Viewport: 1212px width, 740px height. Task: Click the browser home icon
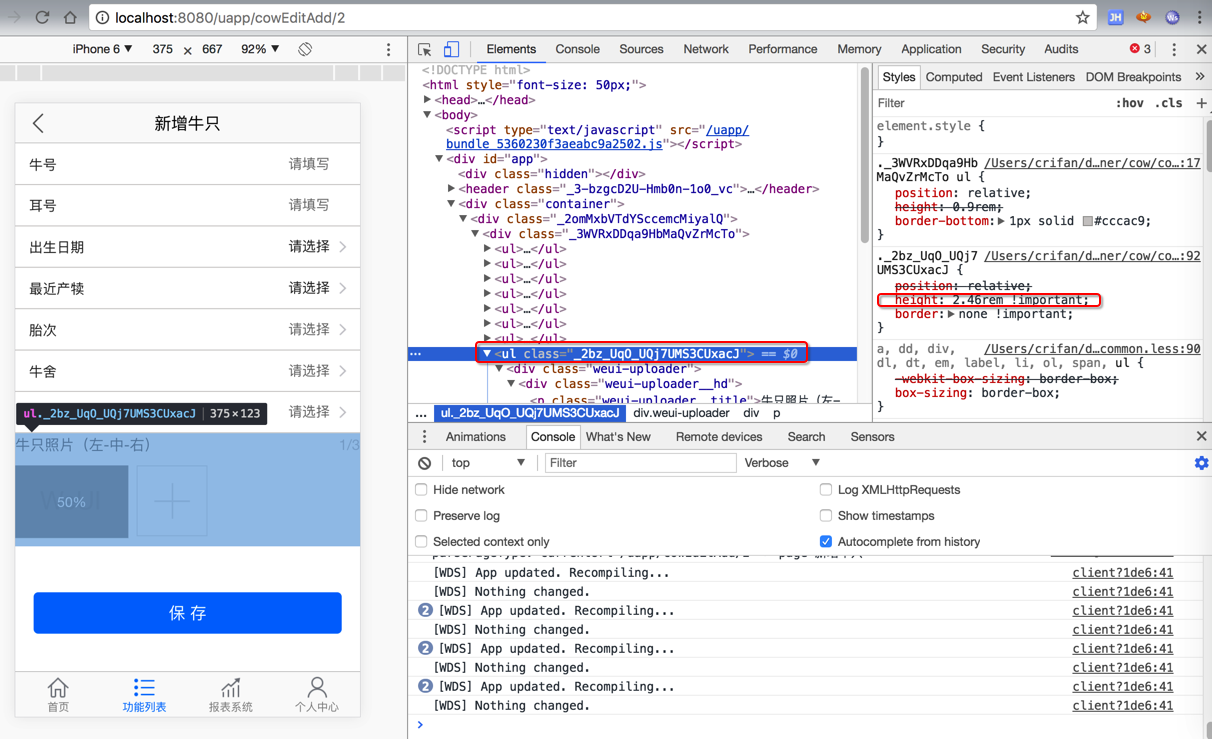70,17
